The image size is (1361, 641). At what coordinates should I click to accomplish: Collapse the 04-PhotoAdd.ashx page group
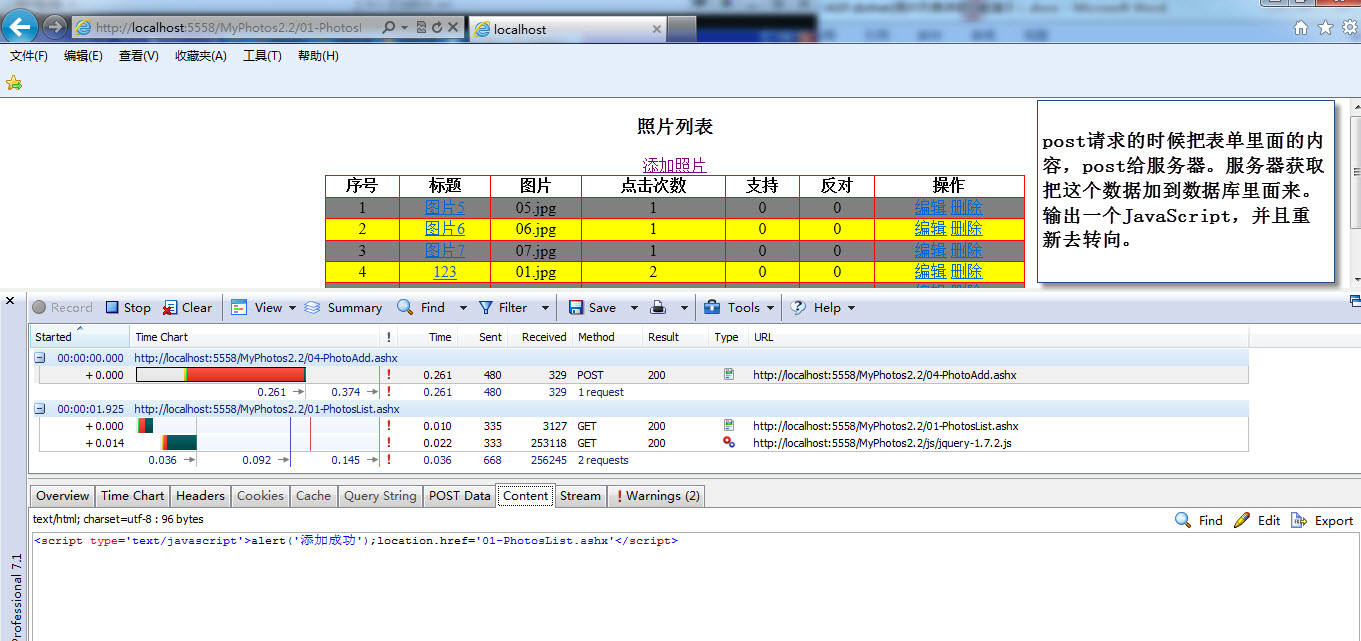click(40, 357)
